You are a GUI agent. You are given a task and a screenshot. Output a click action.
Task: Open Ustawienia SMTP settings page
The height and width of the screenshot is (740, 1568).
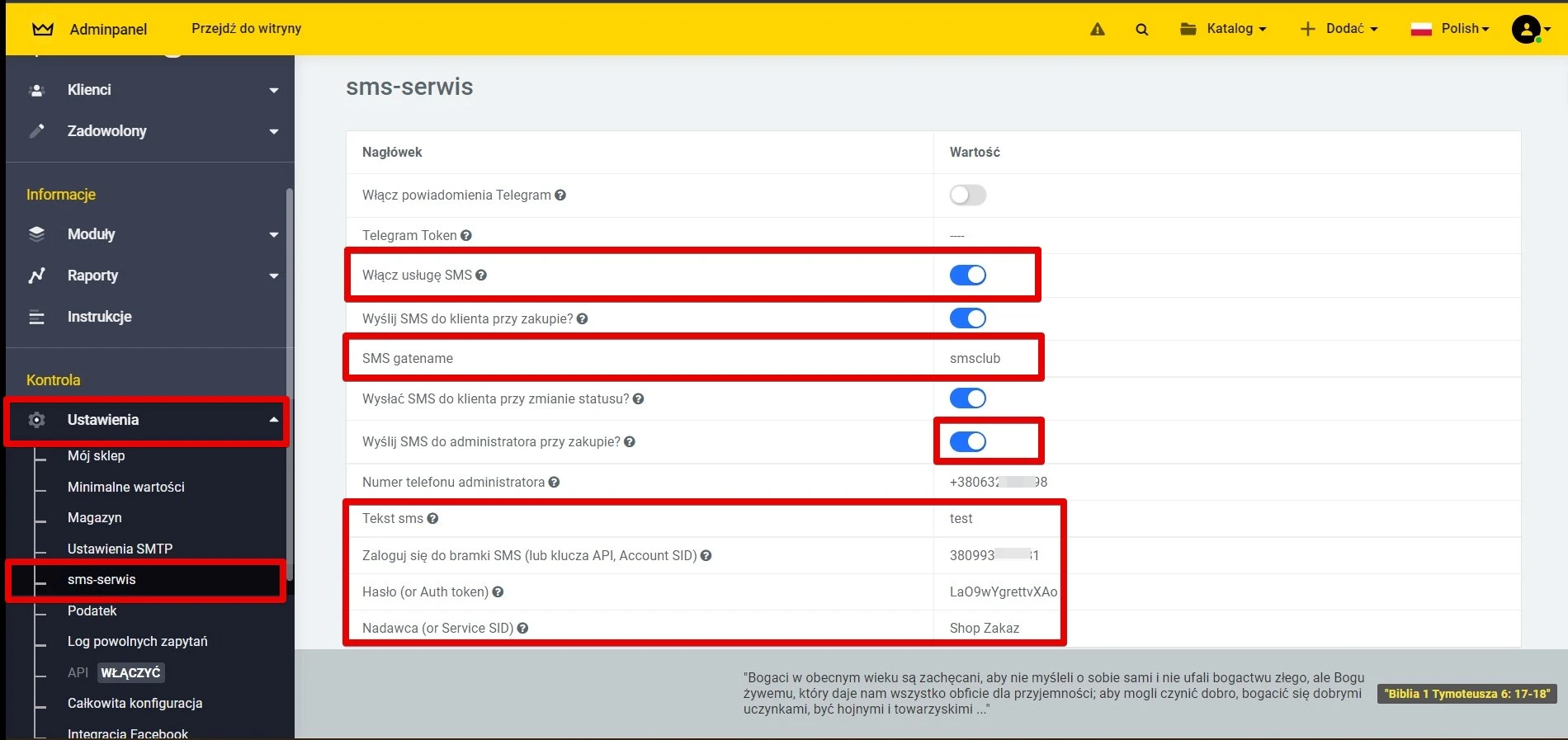point(120,549)
